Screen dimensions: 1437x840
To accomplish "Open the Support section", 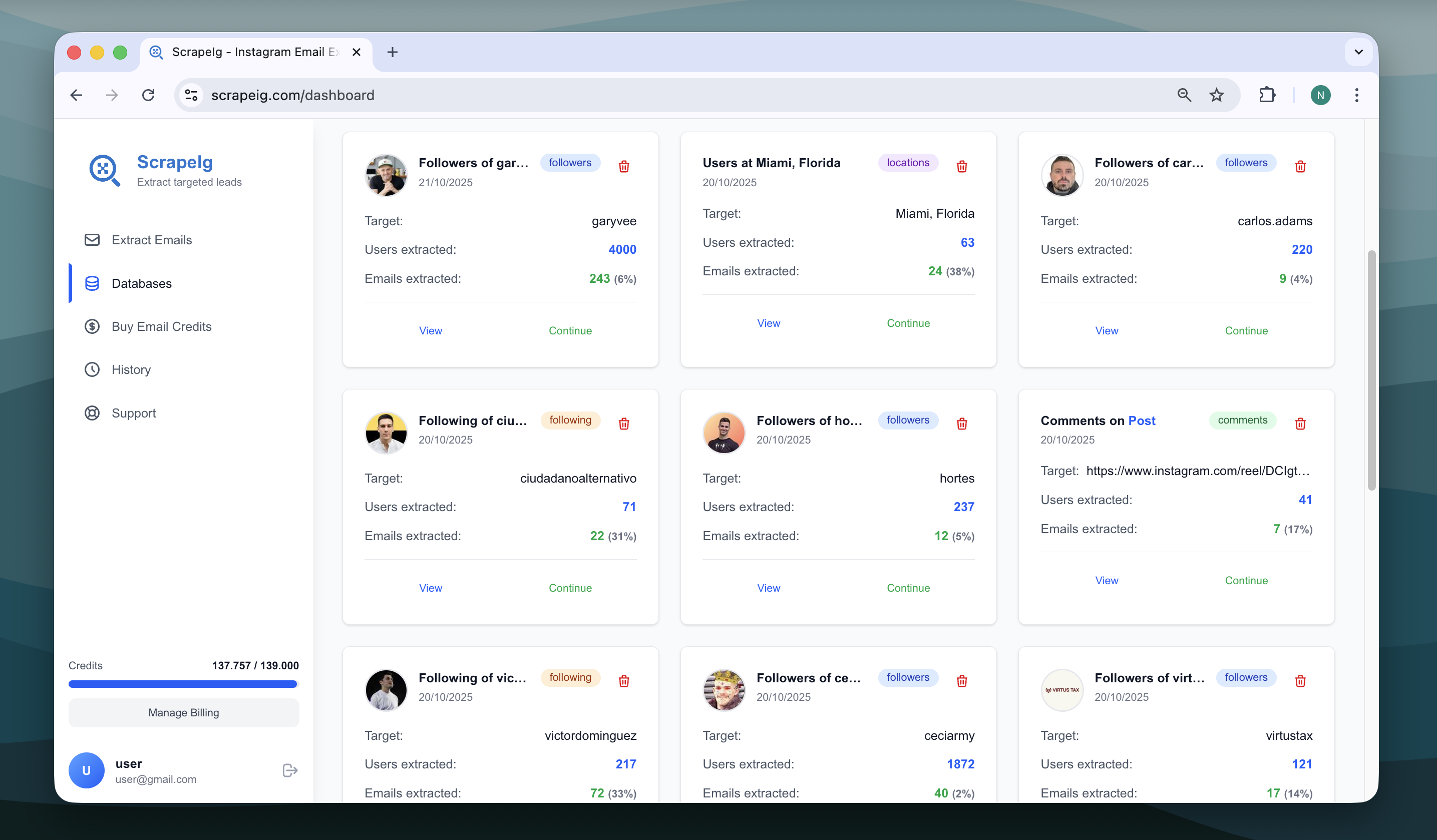I will tap(133, 413).
